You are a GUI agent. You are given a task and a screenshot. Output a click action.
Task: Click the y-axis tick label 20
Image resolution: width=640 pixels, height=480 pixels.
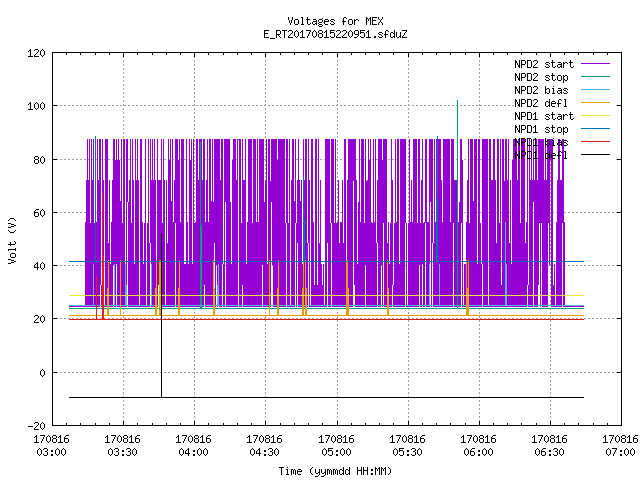[x=40, y=320]
